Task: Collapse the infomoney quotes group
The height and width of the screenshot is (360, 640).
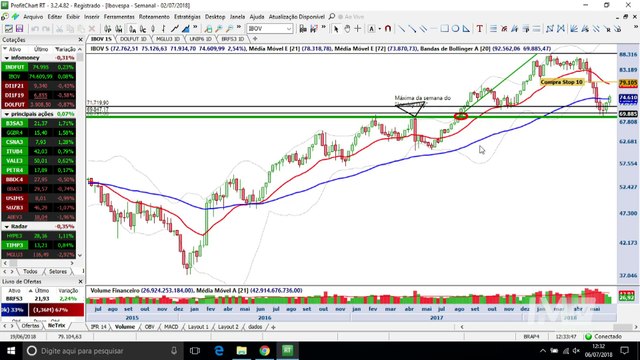Action: [7, 58]
